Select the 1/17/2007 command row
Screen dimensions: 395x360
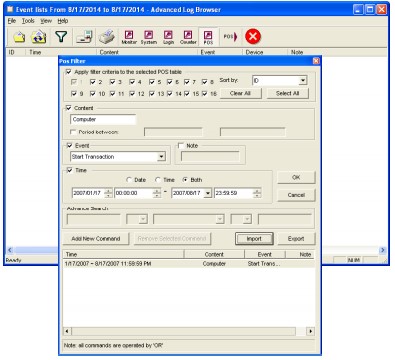pyautogui.click(x=189, y=264)
